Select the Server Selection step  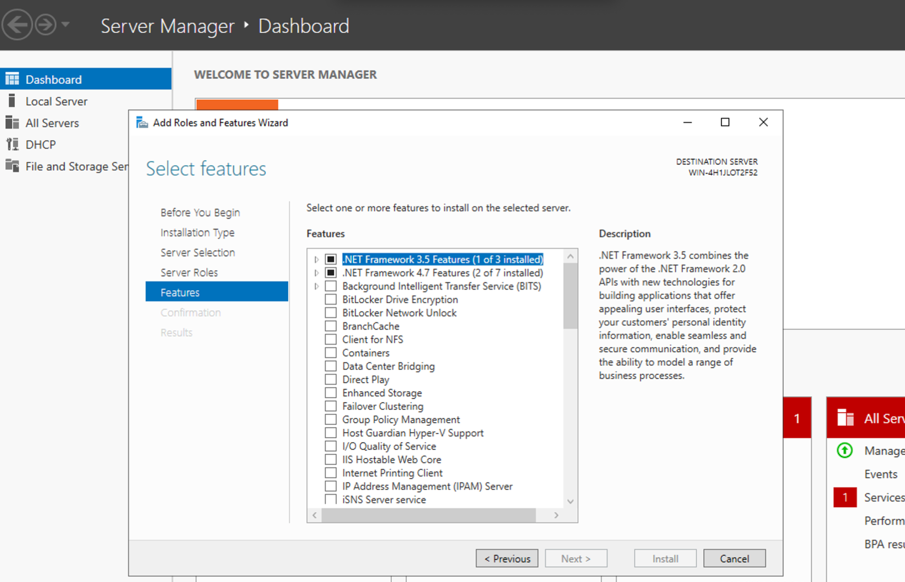198,252
